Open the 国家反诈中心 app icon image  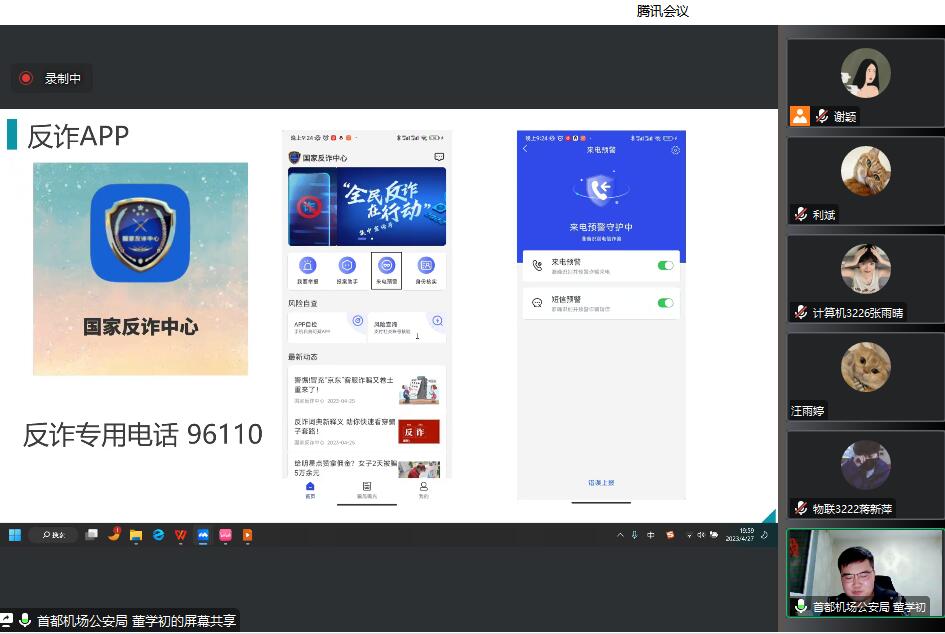click(x=140, y=233)
